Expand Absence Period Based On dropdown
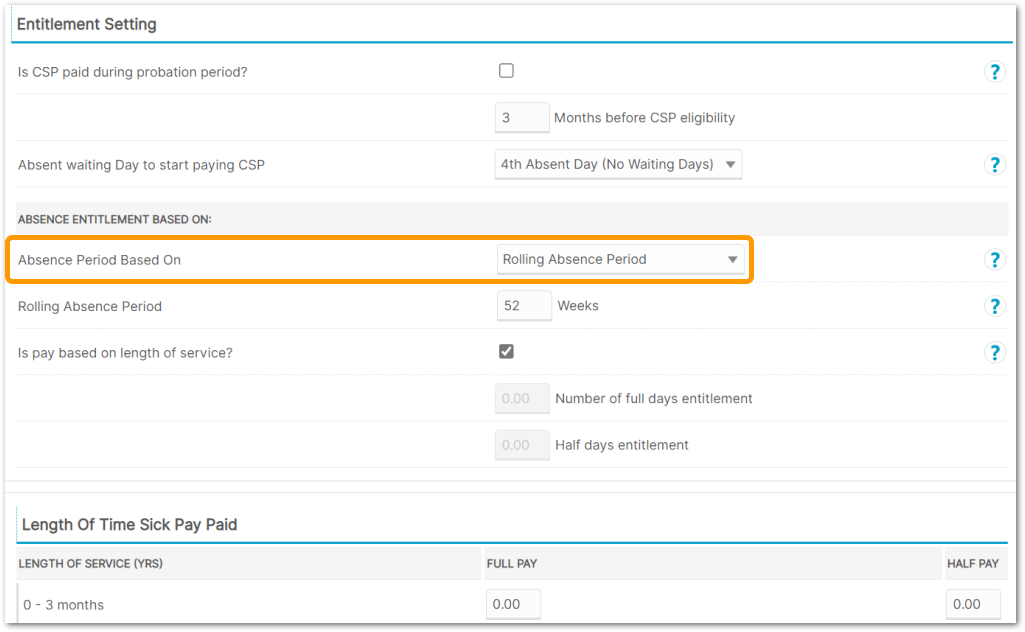This screenshot has height=632, width=1025. coord(621,260)
